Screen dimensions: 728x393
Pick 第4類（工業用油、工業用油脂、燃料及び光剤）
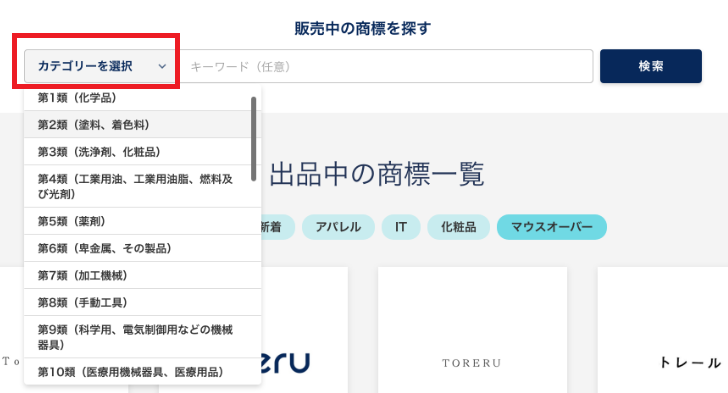pyautogui.click(x=143, y=186)
